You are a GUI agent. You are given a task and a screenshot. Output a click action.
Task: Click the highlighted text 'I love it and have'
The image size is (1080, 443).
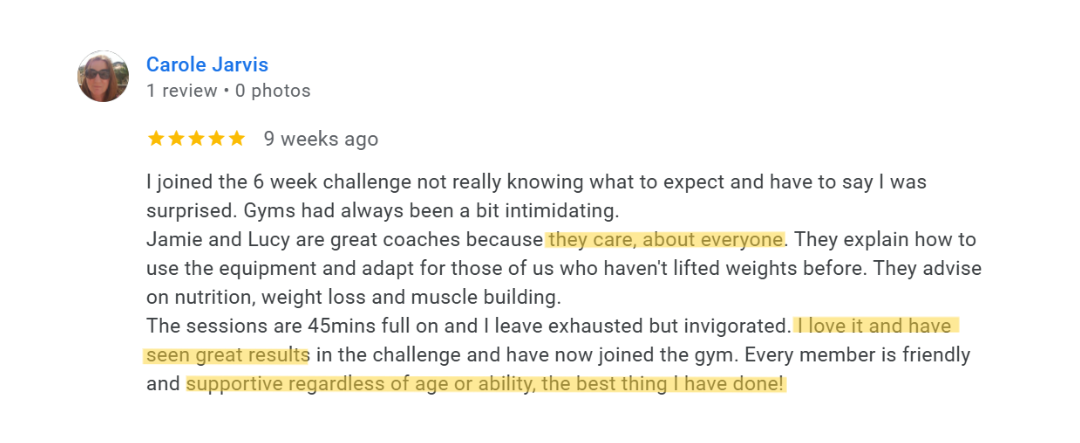(877, 326)
